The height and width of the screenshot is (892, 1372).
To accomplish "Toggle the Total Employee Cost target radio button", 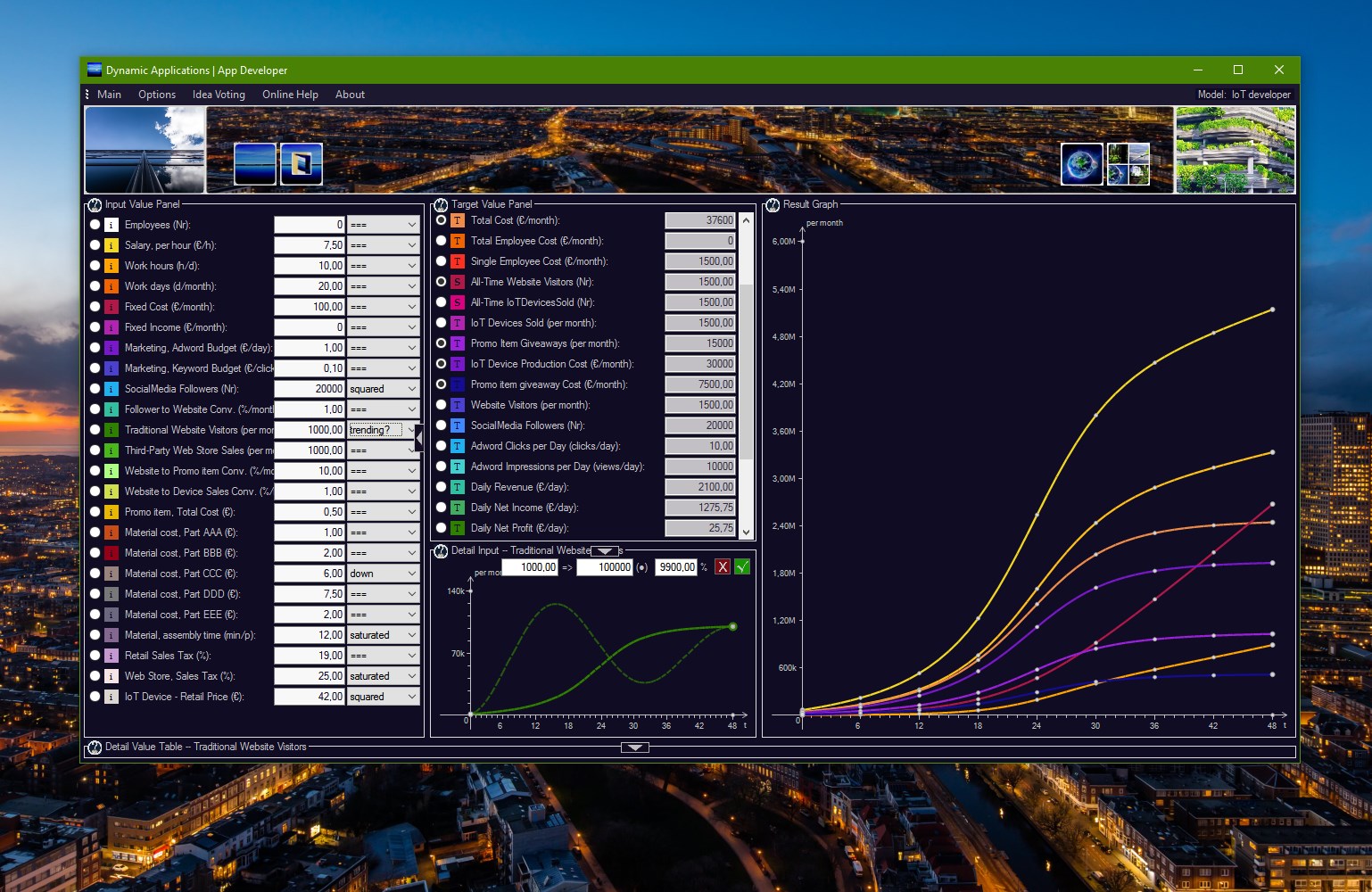I will (x=441, y=241).
